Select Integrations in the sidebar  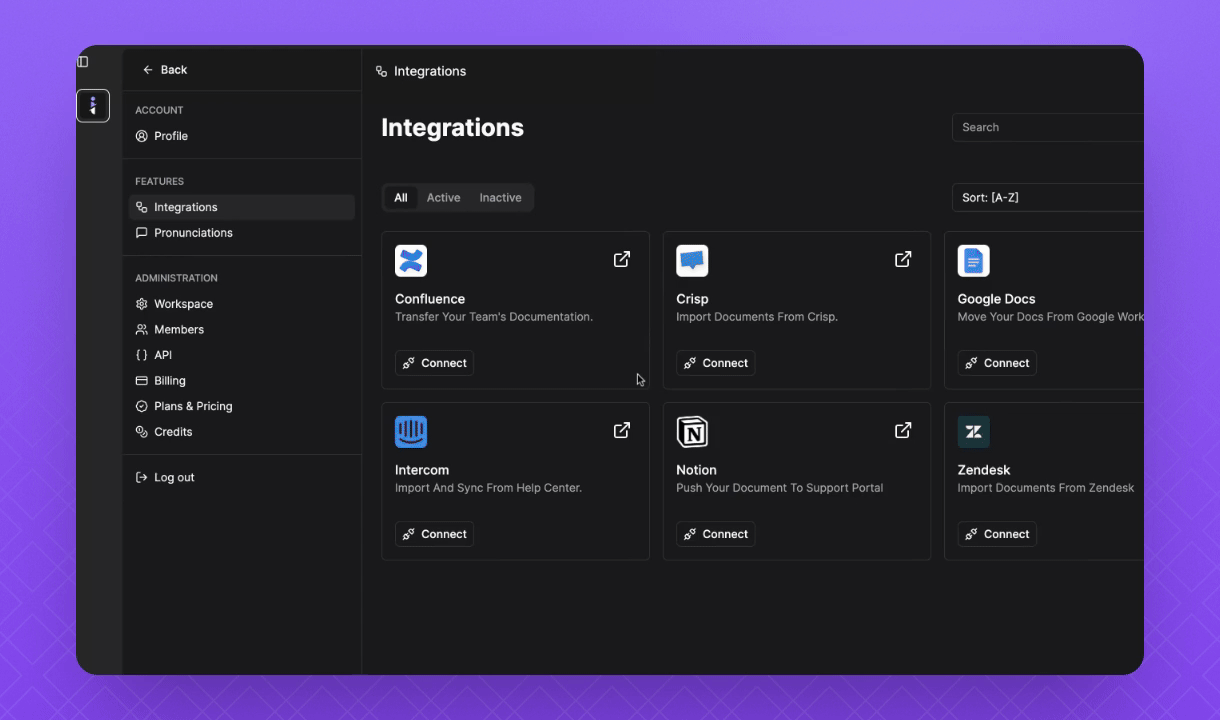click(x=242, y=207)
